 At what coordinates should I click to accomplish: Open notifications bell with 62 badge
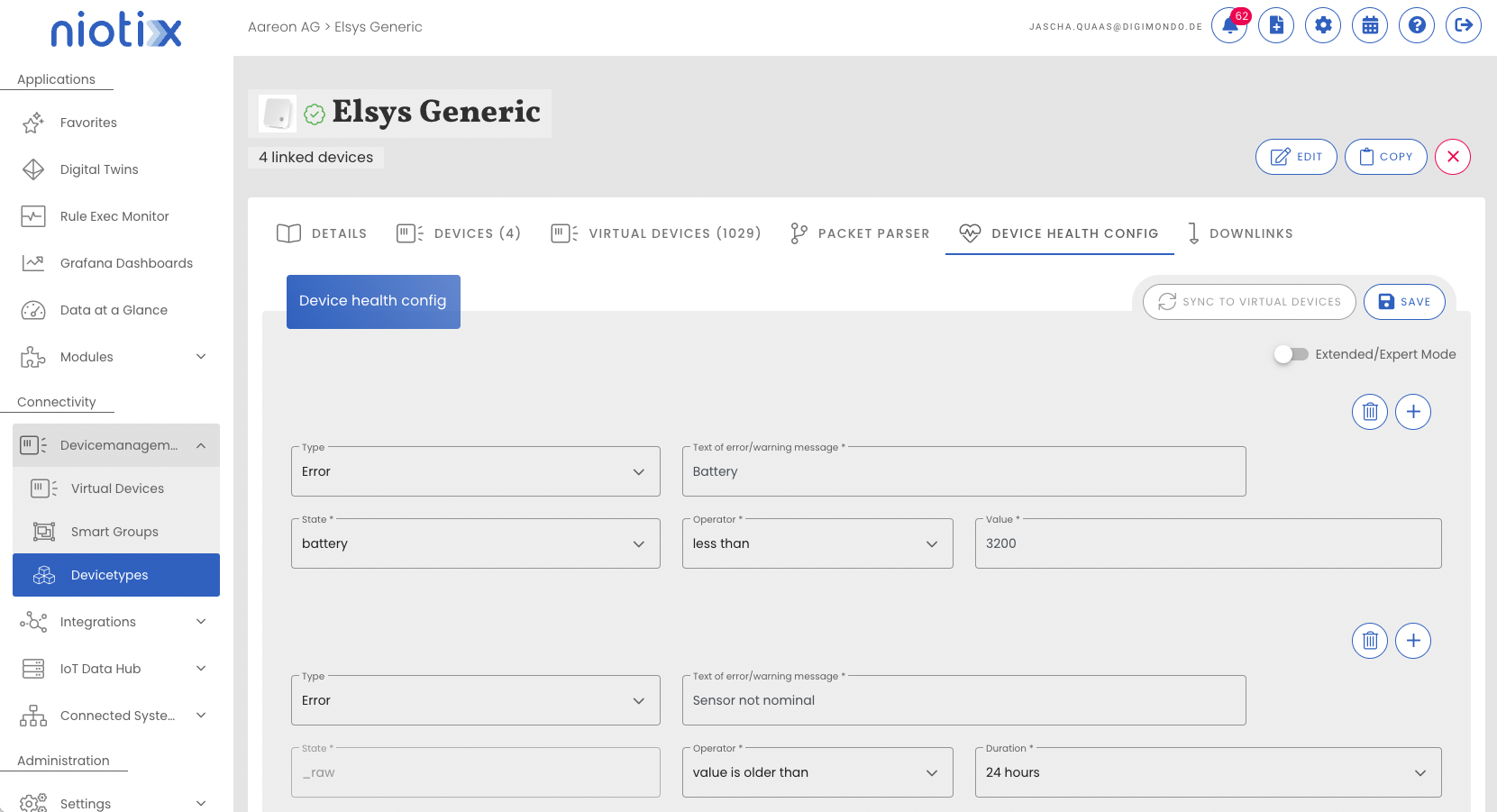tap(1229, 25)
